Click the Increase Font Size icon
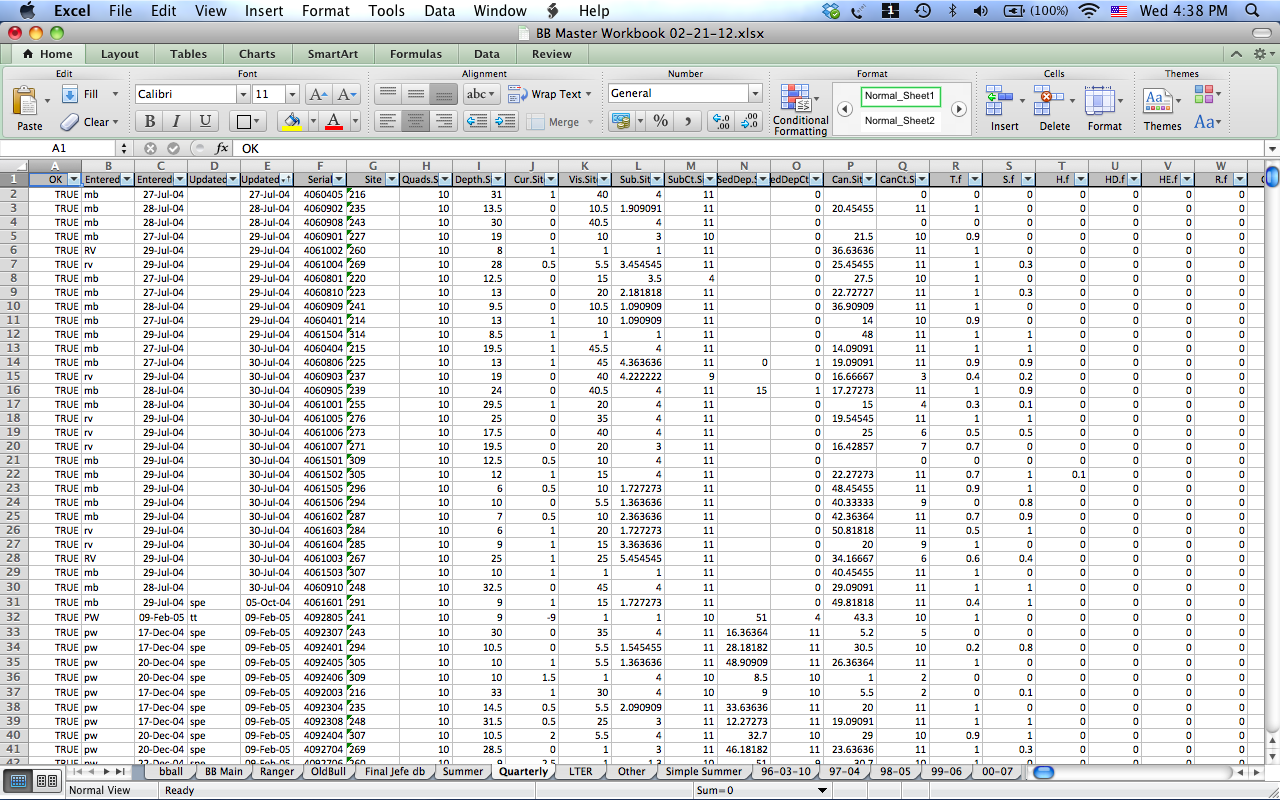The width and height of the screenshot is (1280, 800). pos(318,94)
